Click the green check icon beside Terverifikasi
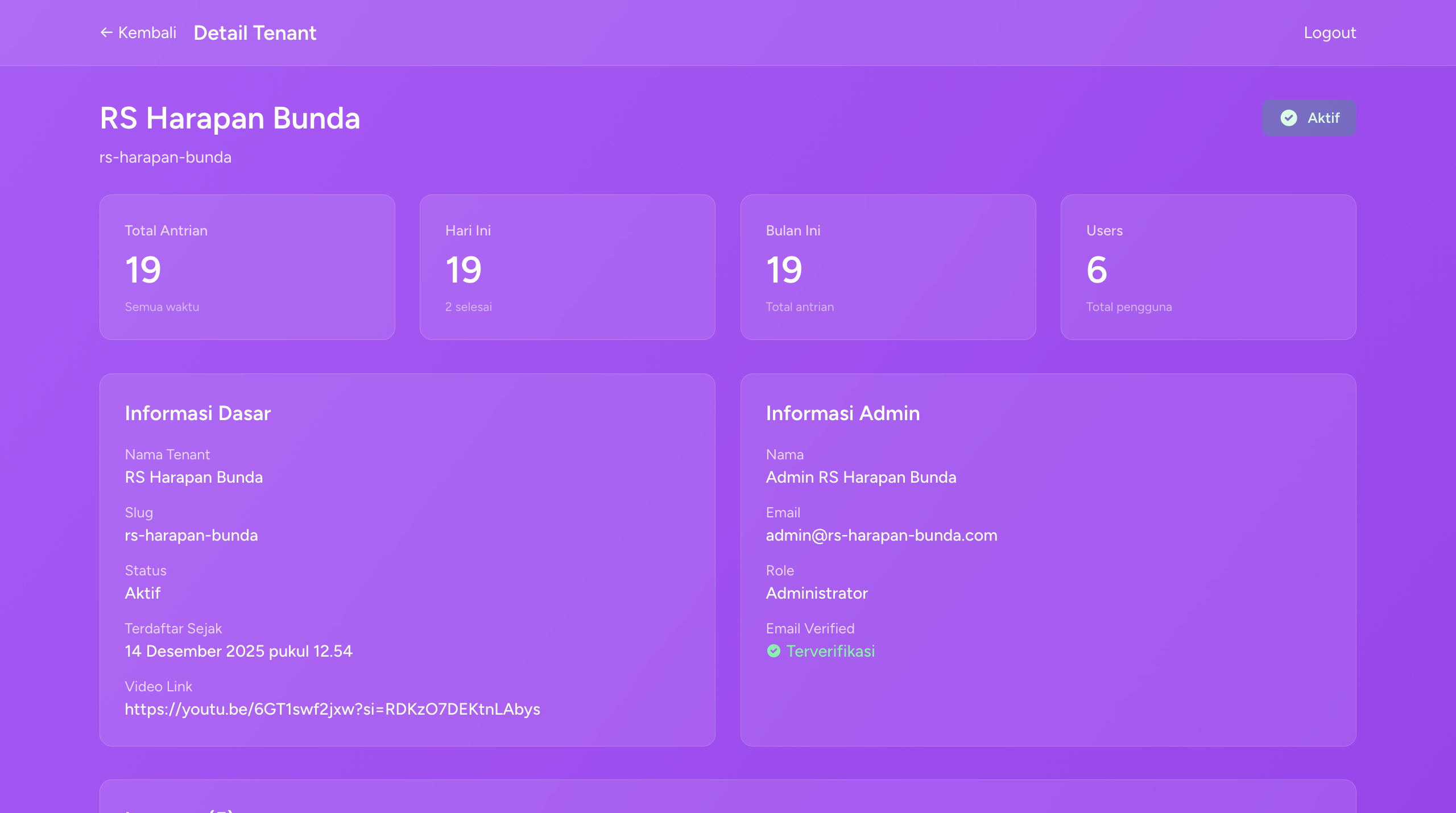Viewport: 1456px width, 813px height. pos(773,651)
